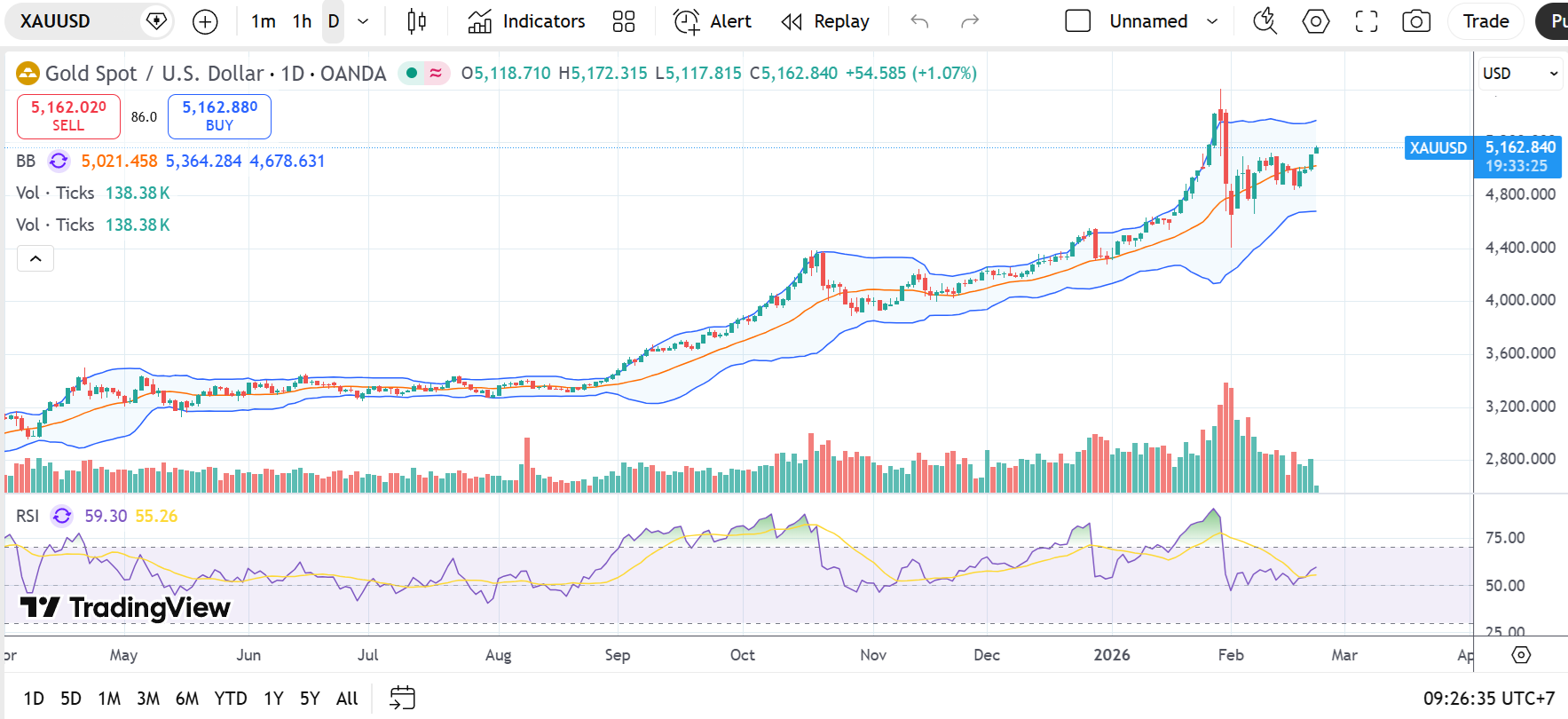Expand the timeframe interval dropdown arrow
The width and height of the screenshot is (1568, 719).
[363, 21]
